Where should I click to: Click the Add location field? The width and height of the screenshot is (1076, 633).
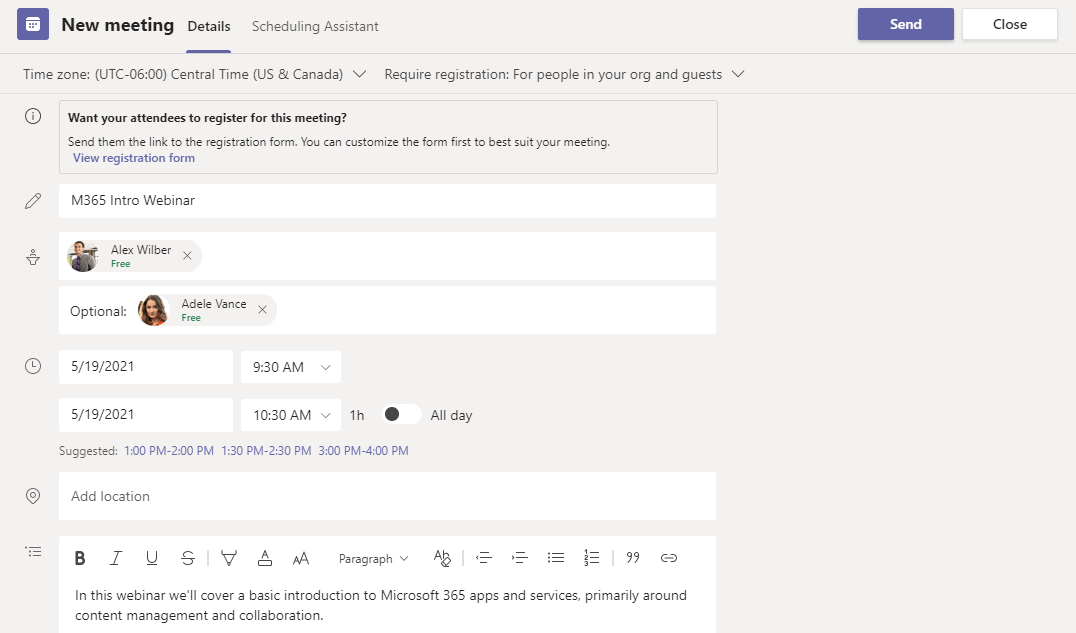coord(388,496)
